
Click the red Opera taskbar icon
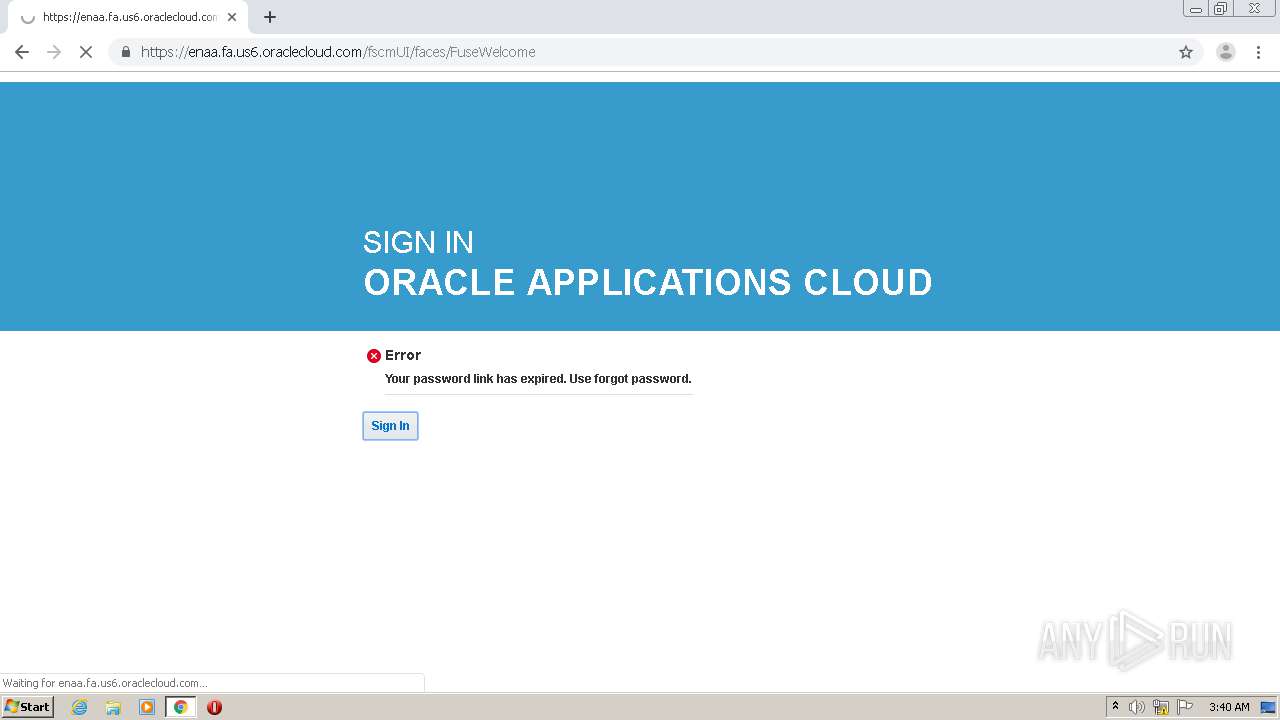pos(214,707)
